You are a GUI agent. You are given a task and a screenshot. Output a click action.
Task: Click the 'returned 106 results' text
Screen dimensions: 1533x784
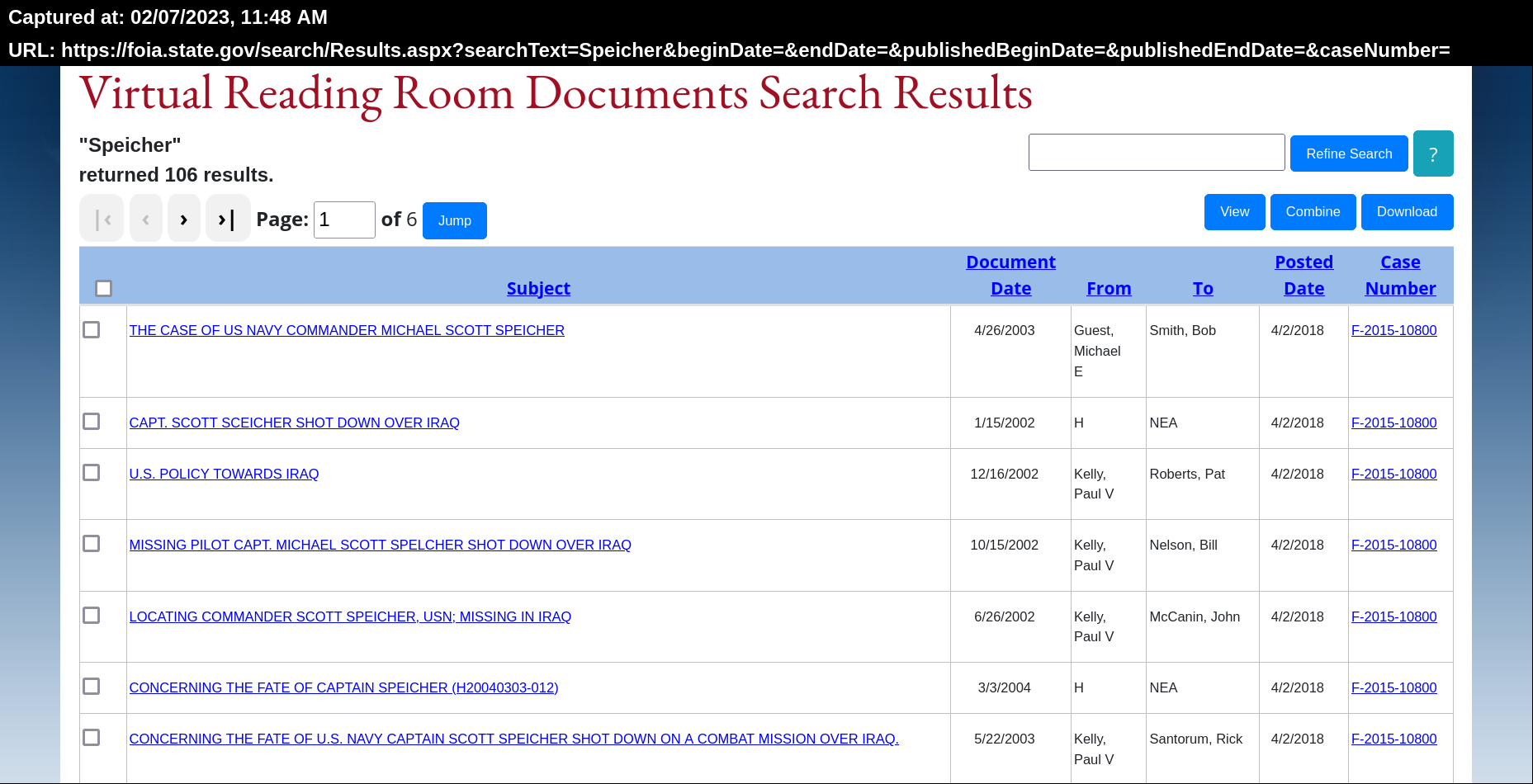pos(176,175)
